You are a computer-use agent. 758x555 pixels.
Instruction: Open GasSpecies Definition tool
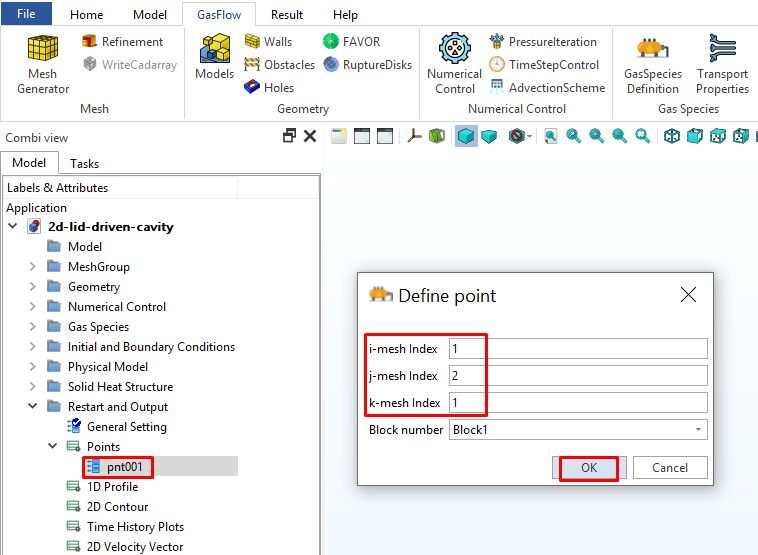pyautogui.click(x=652, y=64)
